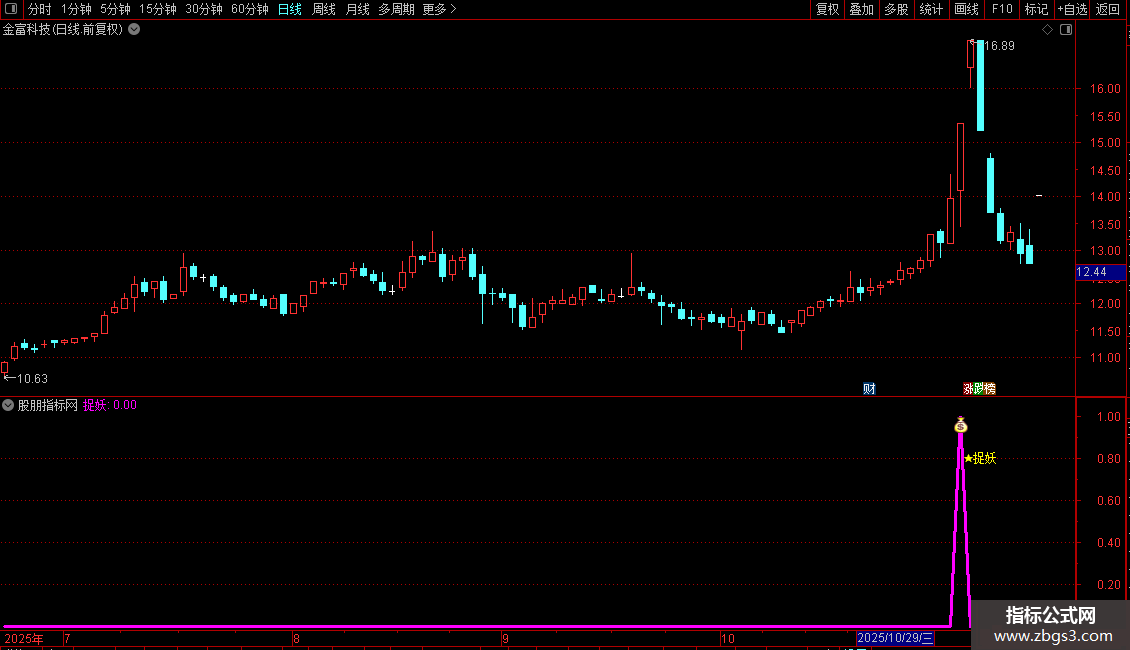Click the 2025/10/29/三 date label
The height and width of the screenshot is (650, 1130).
coord(895,638)
